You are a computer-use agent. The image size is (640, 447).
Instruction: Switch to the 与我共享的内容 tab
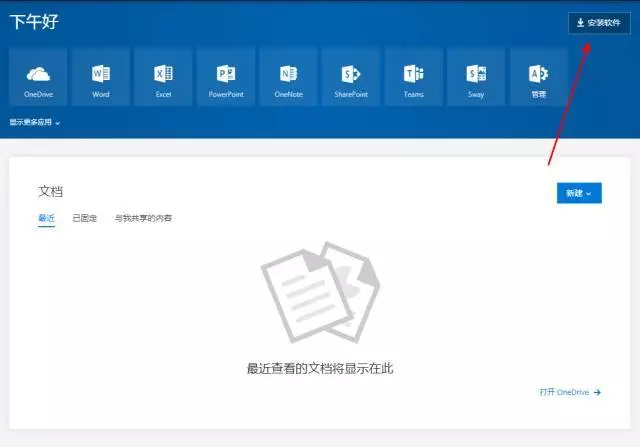point(143,218)
